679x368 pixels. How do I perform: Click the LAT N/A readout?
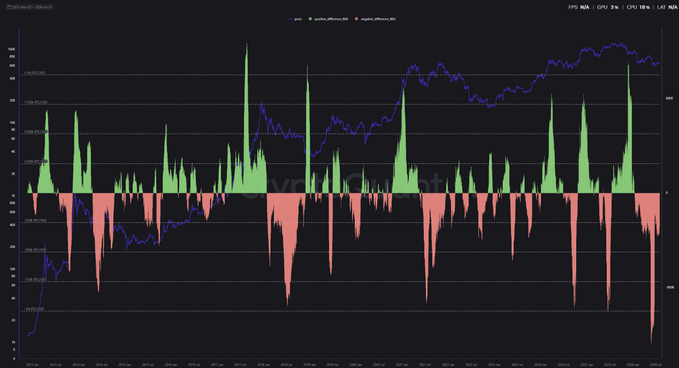(667, 7)
